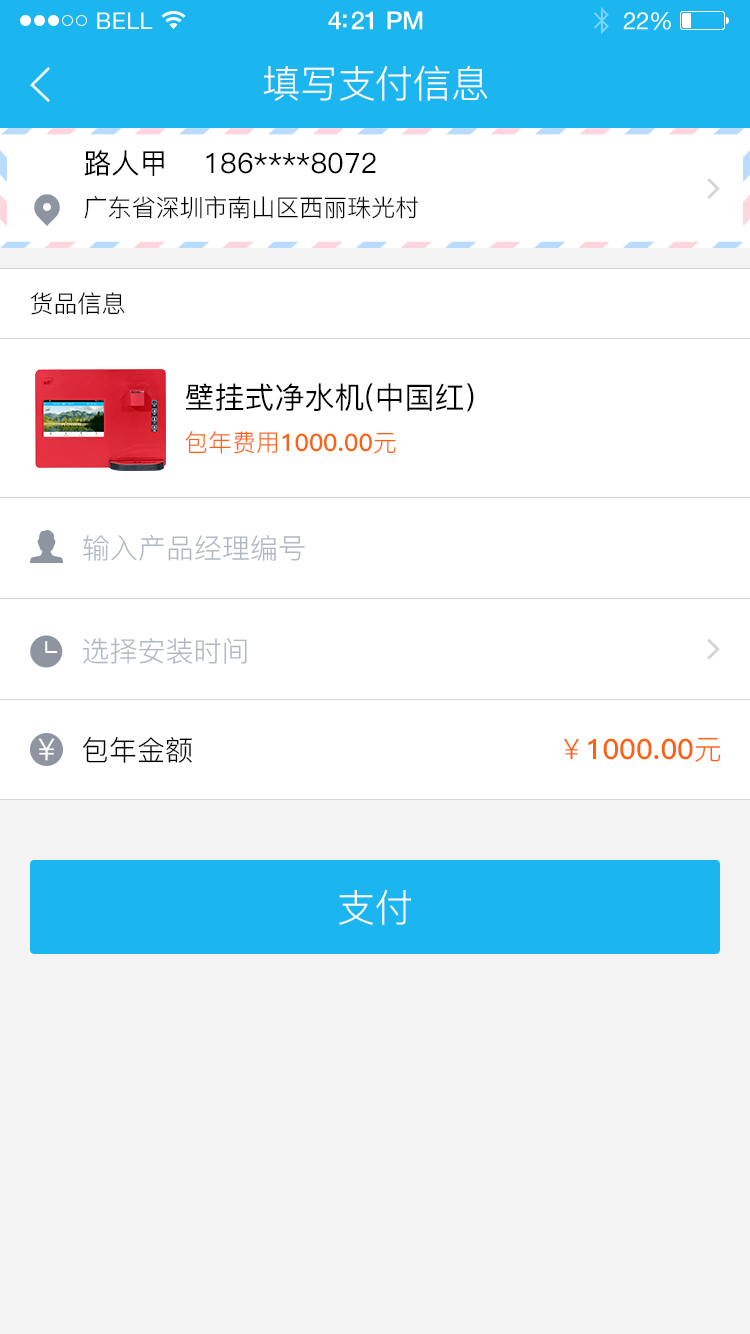Click the yen currency icon

tap(47, 749)
